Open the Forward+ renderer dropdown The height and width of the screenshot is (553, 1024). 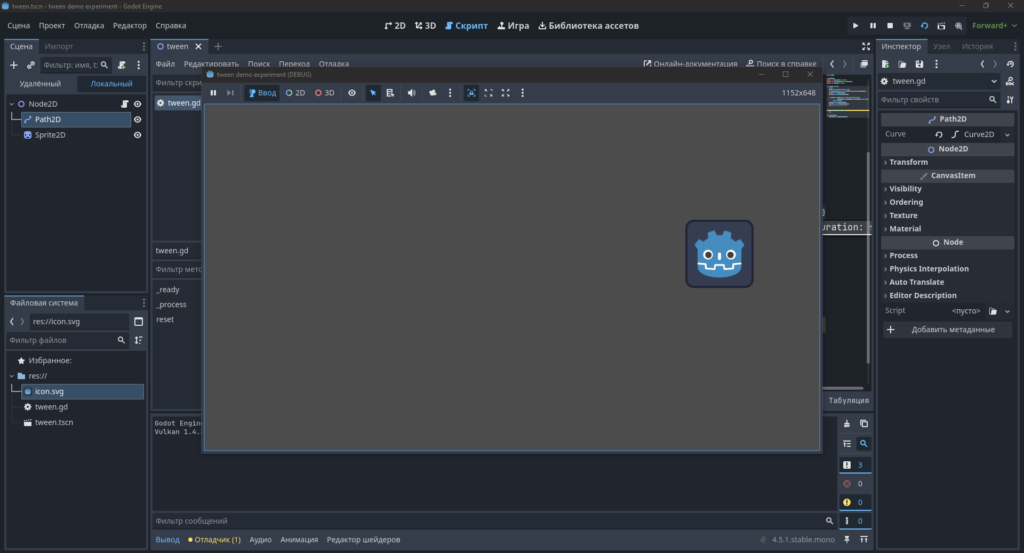[994, 25]
